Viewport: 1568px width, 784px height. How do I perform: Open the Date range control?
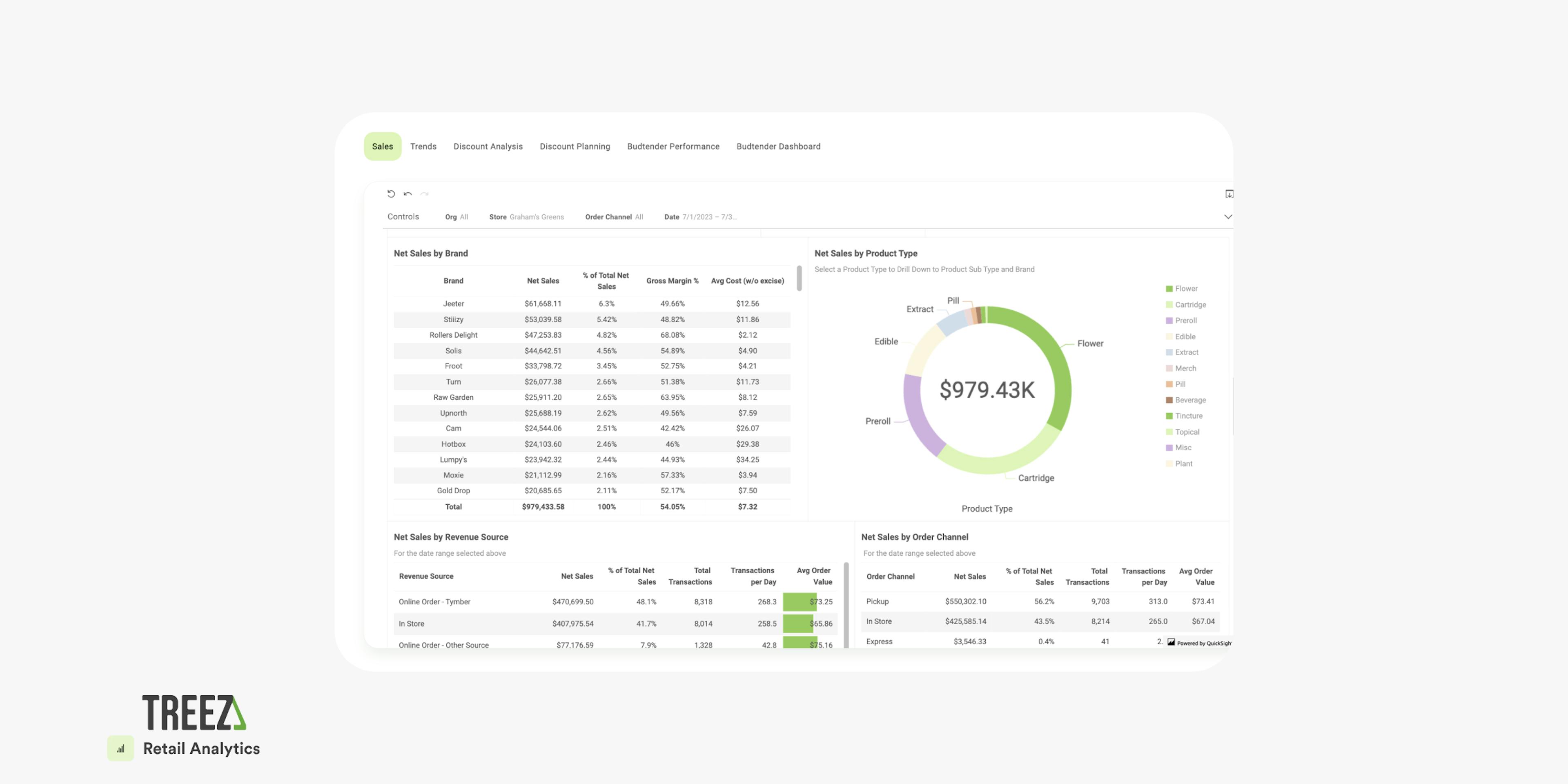point(700,217)
